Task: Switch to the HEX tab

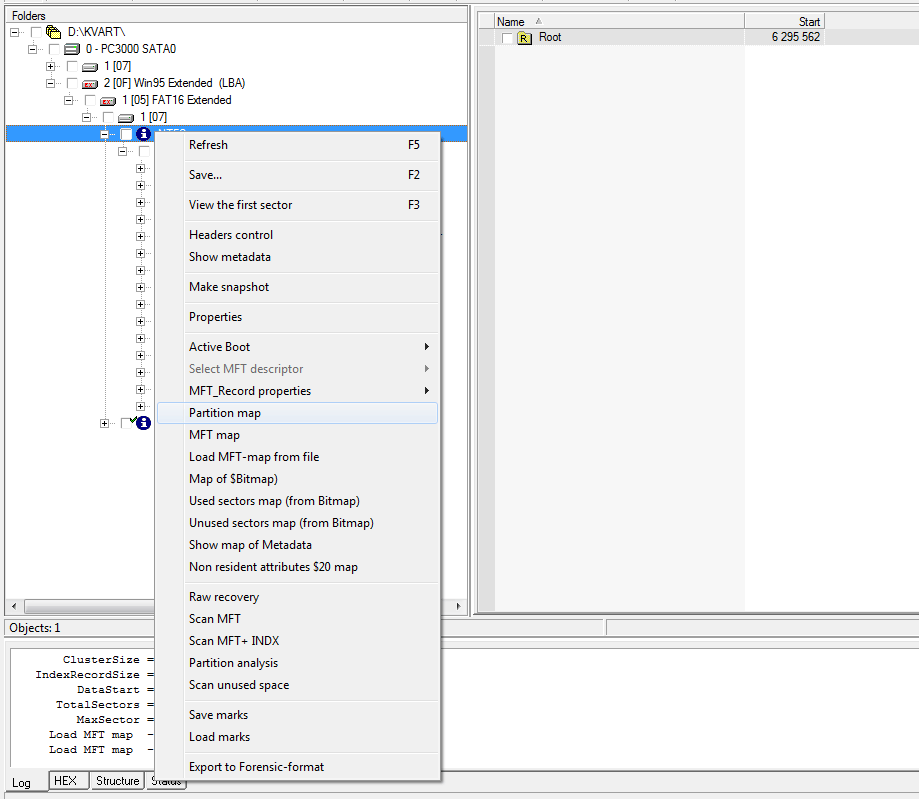Action: [x=65, y=781]
